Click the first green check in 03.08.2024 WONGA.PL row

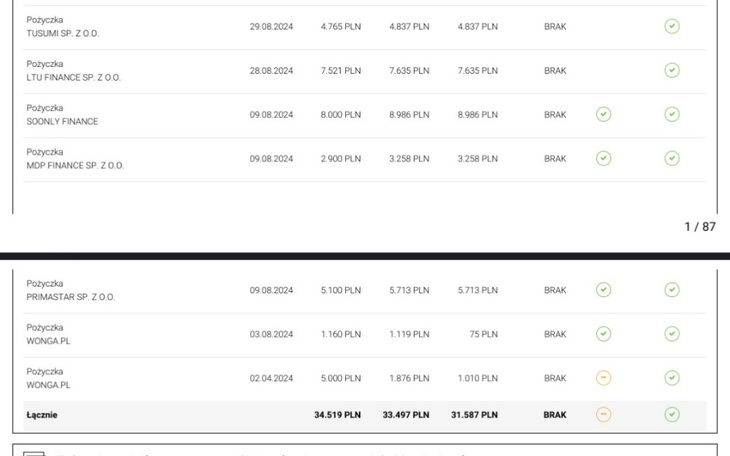tap(603, 334)
